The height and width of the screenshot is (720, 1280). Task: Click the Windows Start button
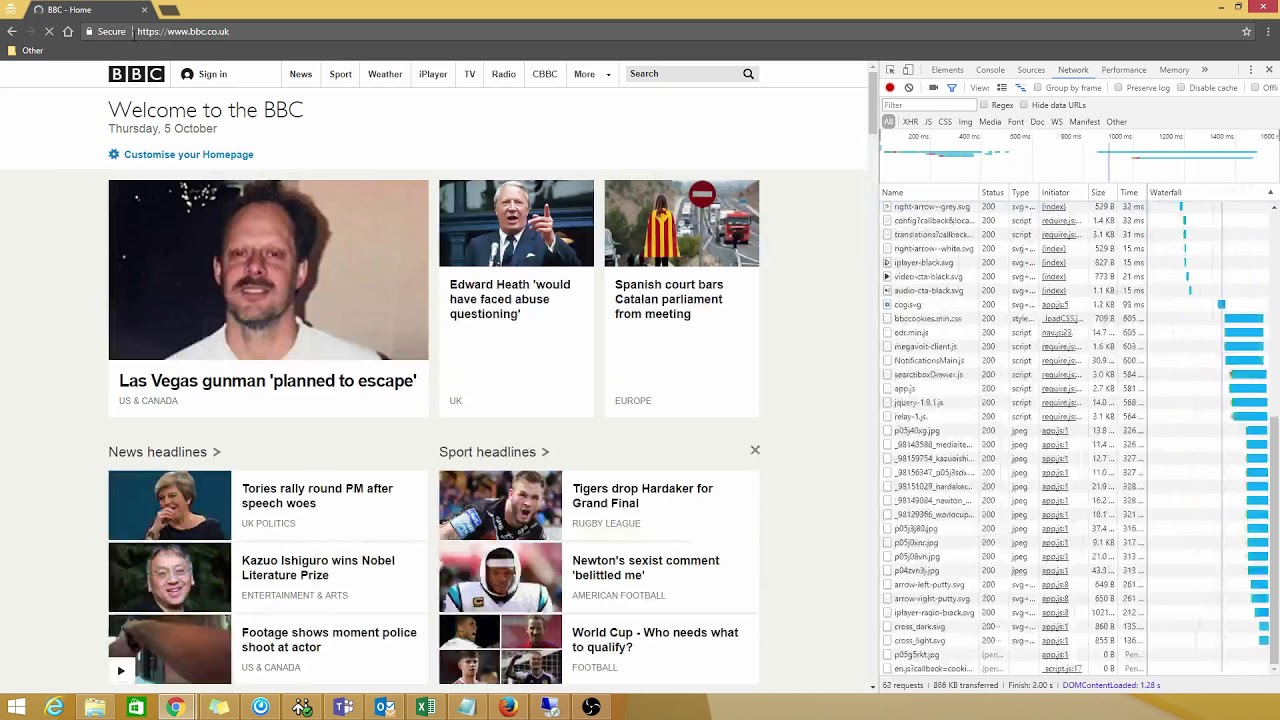[x=16, y=708]
